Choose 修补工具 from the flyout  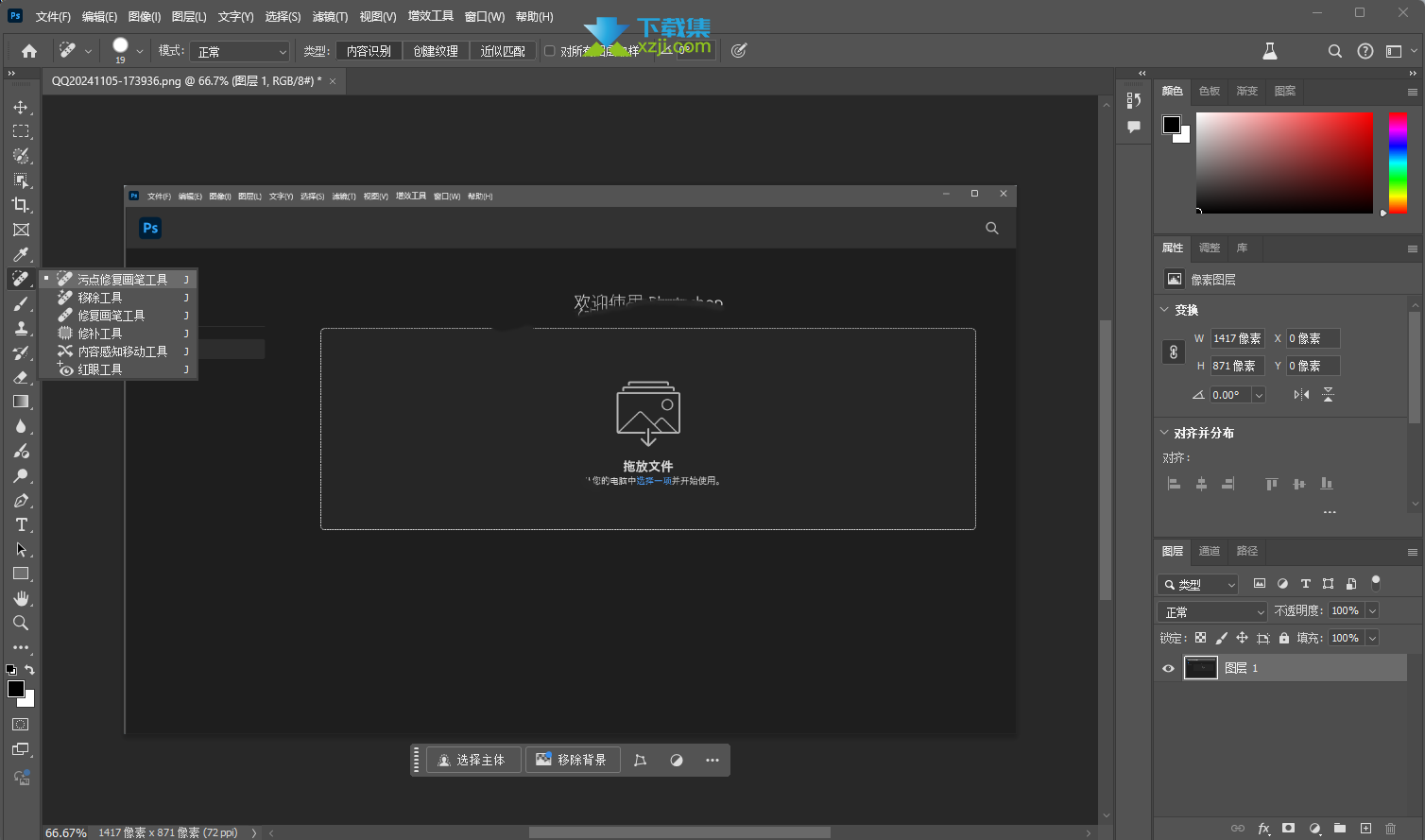(x=100, y=334)
